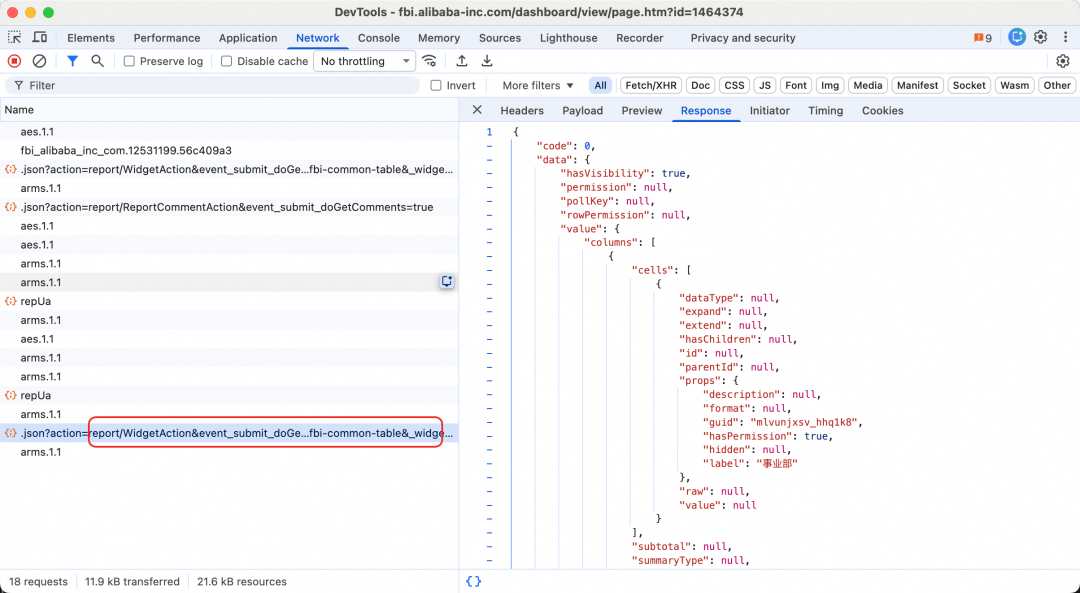The height and width of the screenshot is (593, 1080).
Task: Click the import HAR upload icon
Action: click(462, 61)
